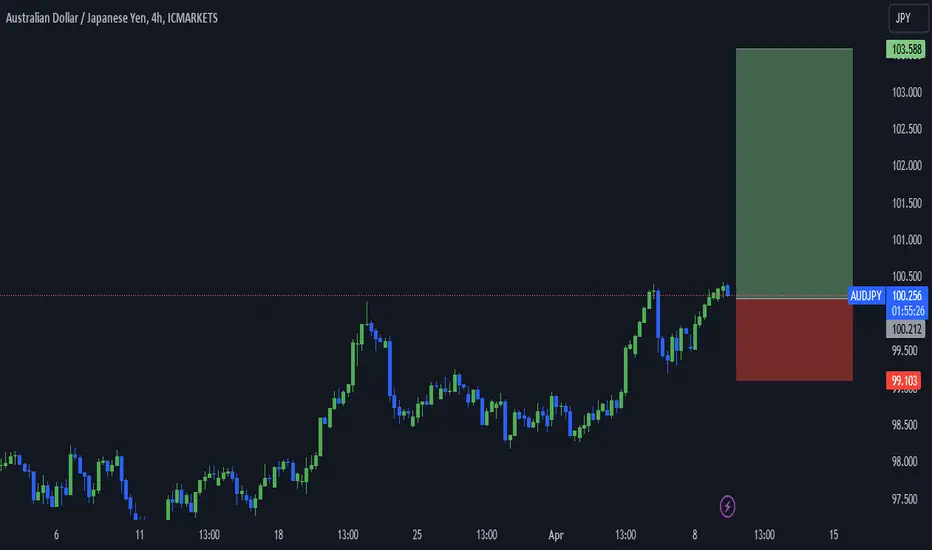This screenshot has height=550, width=932.
Task: Select the green 103.588 target price label
Action: (905, 49)
